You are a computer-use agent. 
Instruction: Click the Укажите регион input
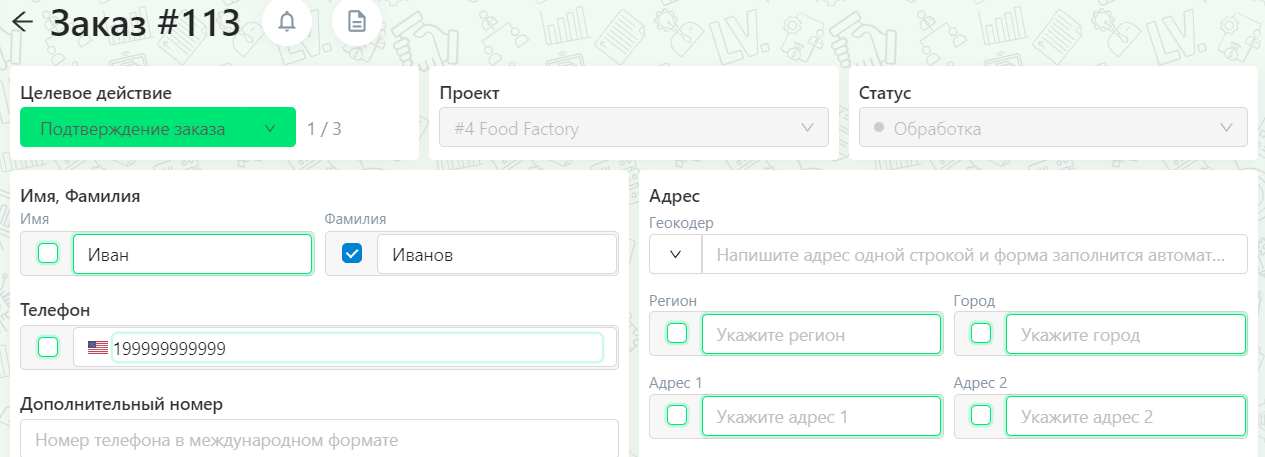coord(822,334)
